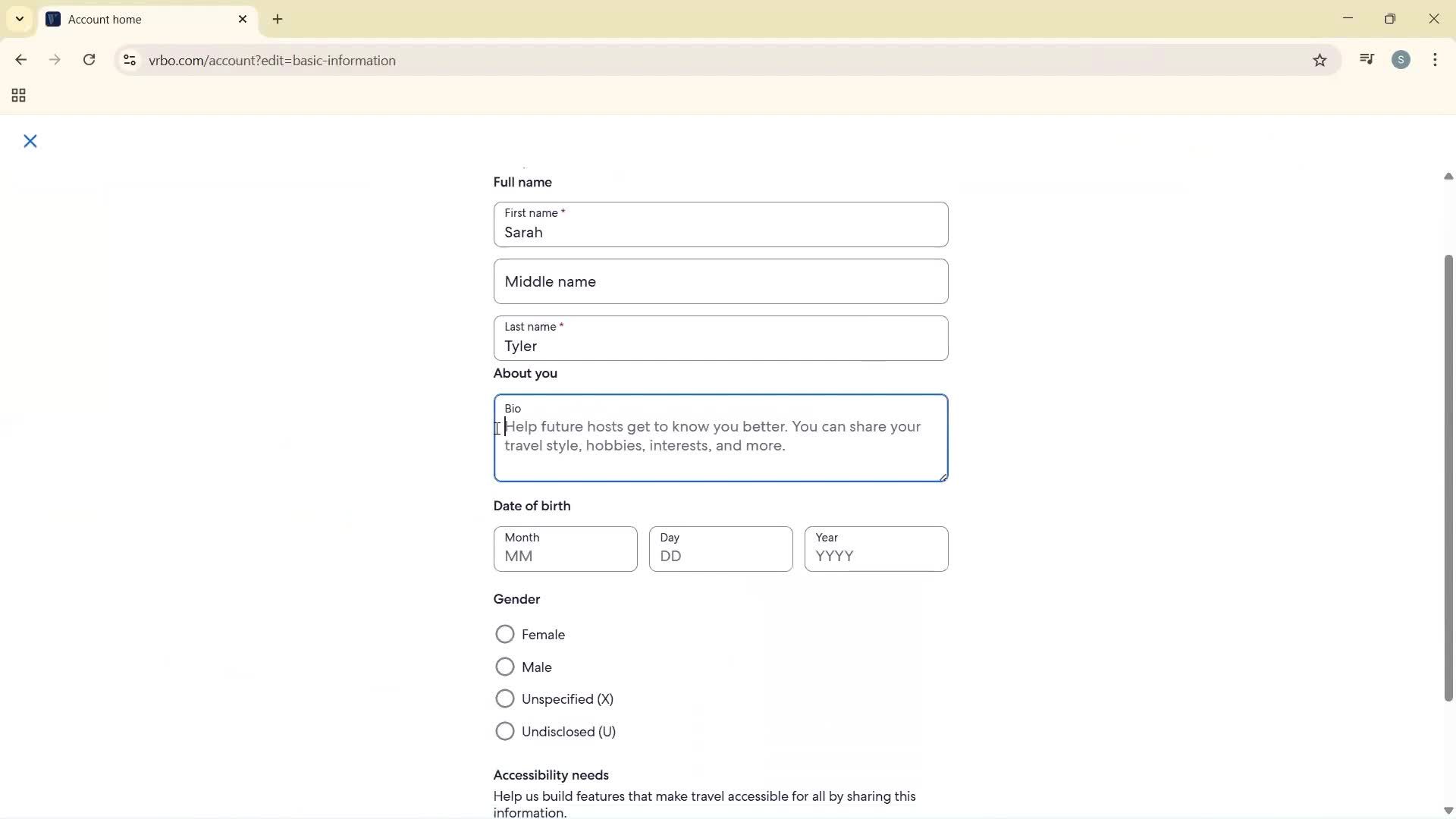
Task: Close the account edit overlay
Action: pos(30,141)
